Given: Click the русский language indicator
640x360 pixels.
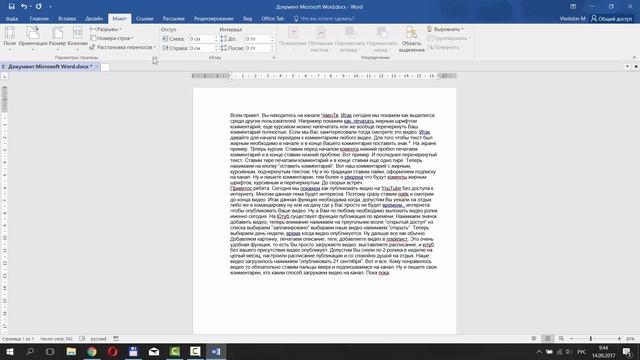Looking at the screenshot, I should [x=98, y=339].
